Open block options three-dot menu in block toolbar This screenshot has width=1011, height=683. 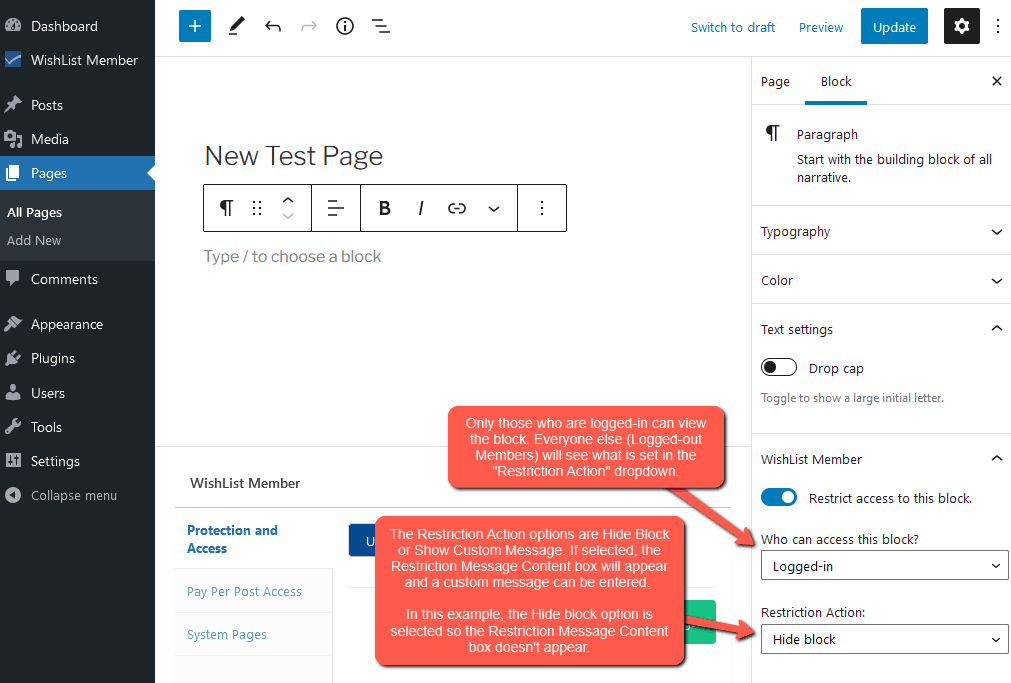(x=542, y=208)
